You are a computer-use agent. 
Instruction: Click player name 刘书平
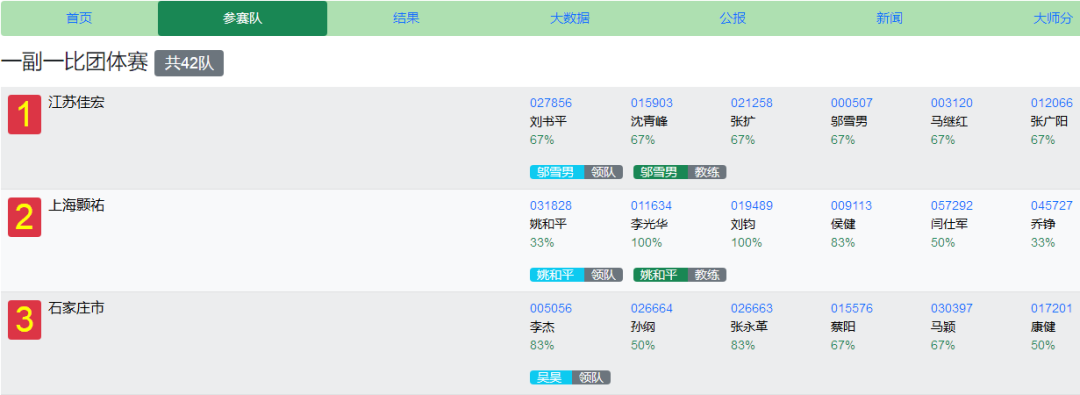coord(548,122)
